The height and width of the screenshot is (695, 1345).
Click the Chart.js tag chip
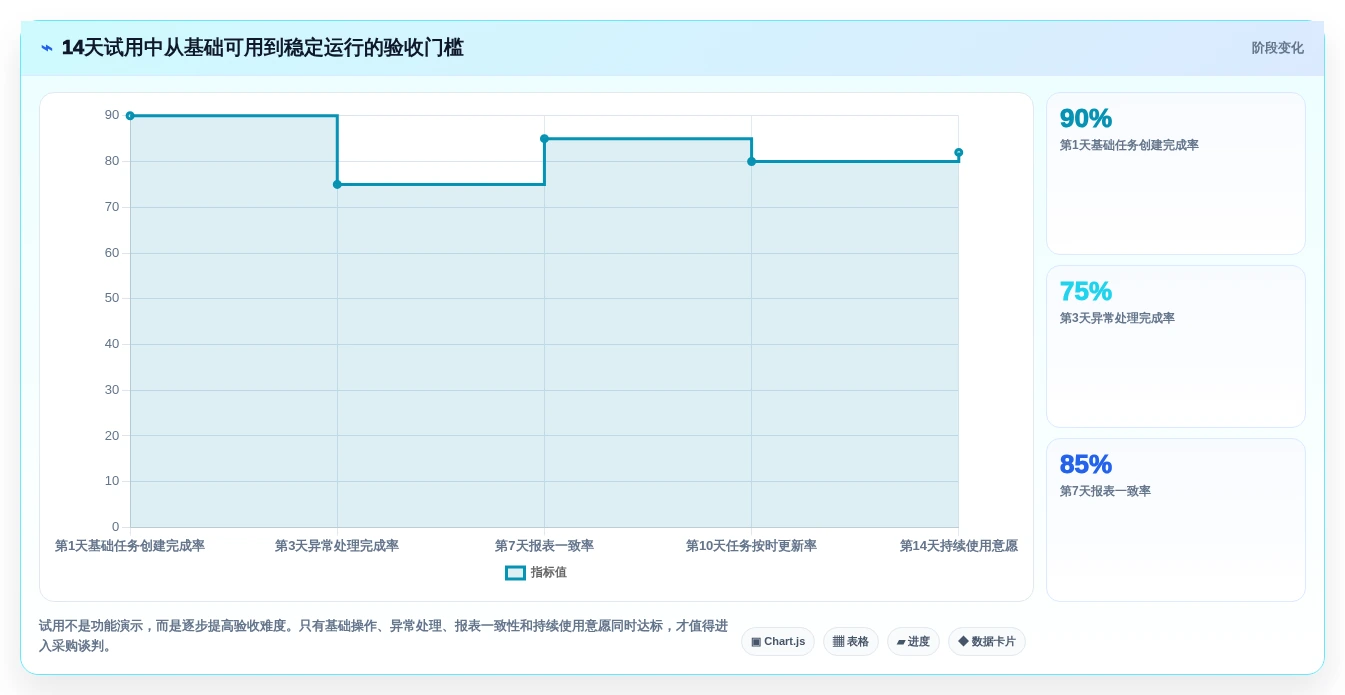coord(778,642)
